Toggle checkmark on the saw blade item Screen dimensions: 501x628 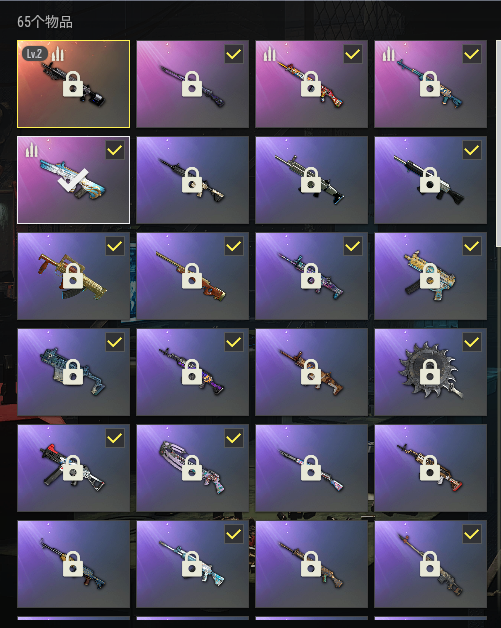[x=472, y=342]
